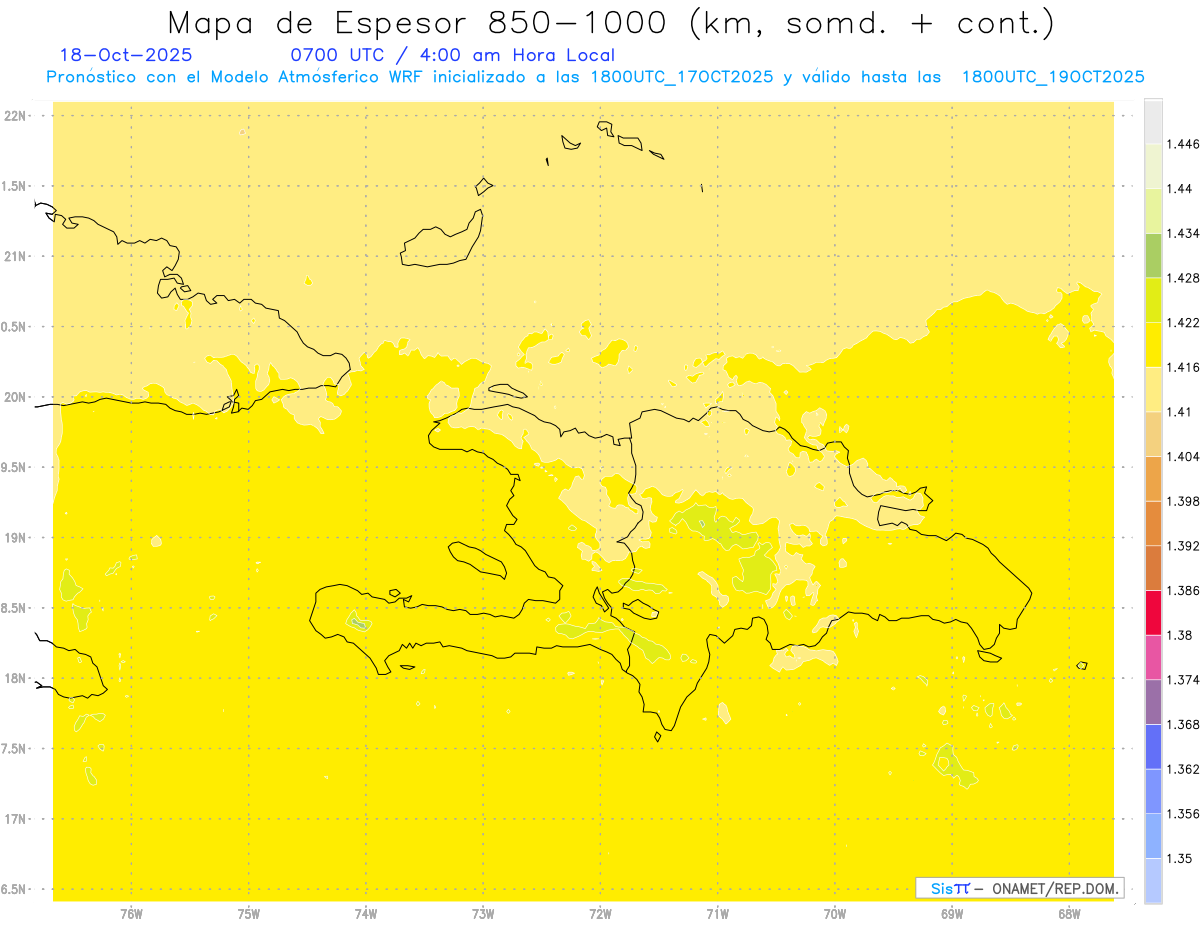Image resolution: width=1200 pixels, height=927 pixels.
Task: Click the '75W' longitude axis label
Action: pyautogui.click(x=248, y=914)
